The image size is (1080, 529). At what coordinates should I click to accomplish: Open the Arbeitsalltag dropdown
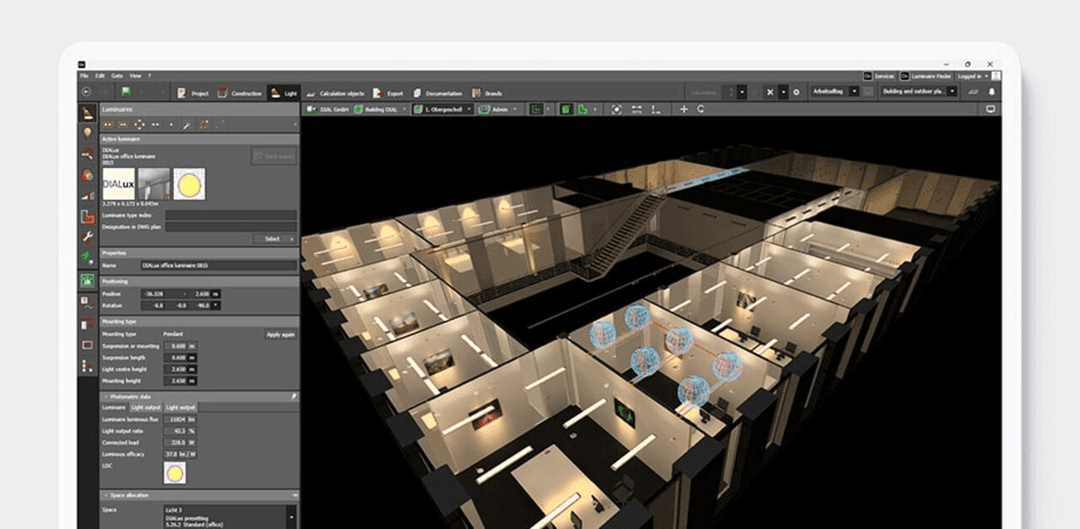point(832,92)
